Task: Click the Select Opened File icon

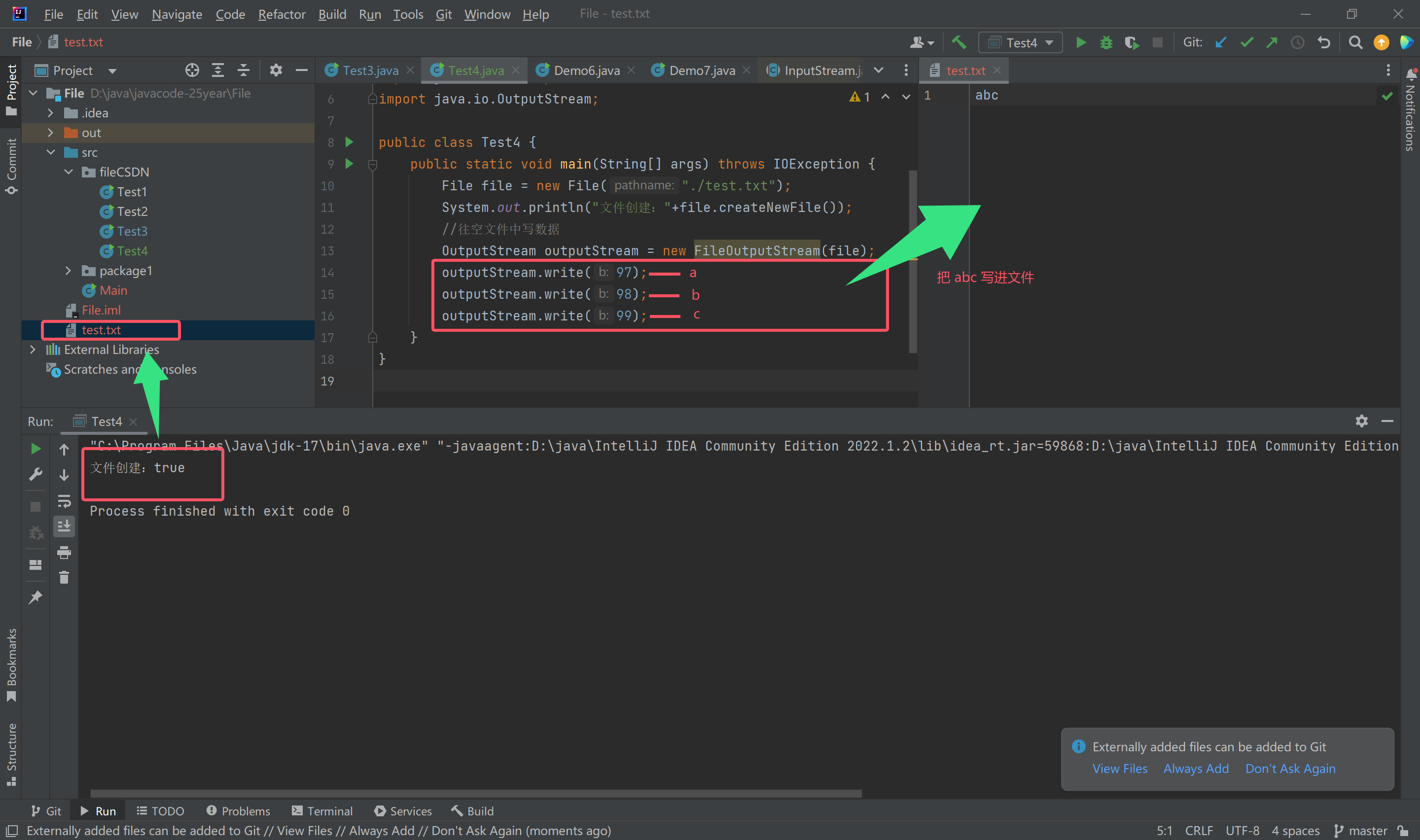Action: pos(192,70)
